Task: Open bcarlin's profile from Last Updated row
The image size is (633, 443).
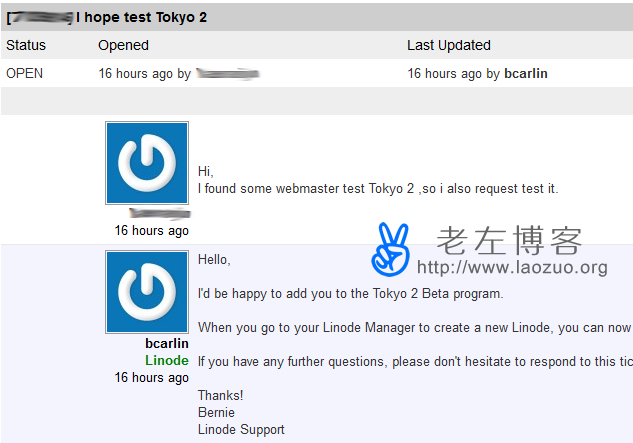Action: click(525, 73)
